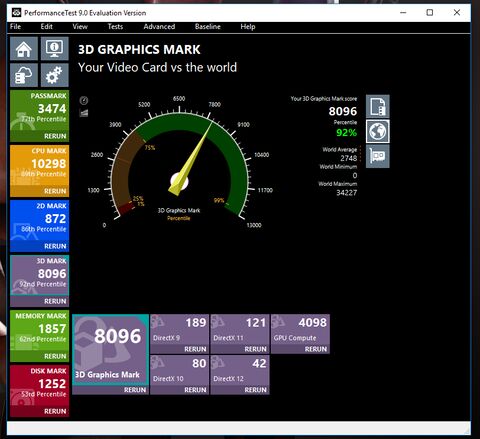Viewport: 480px width, 439px height.
Task: Select the speedometer gauge view icon
Action: point(84,100)
